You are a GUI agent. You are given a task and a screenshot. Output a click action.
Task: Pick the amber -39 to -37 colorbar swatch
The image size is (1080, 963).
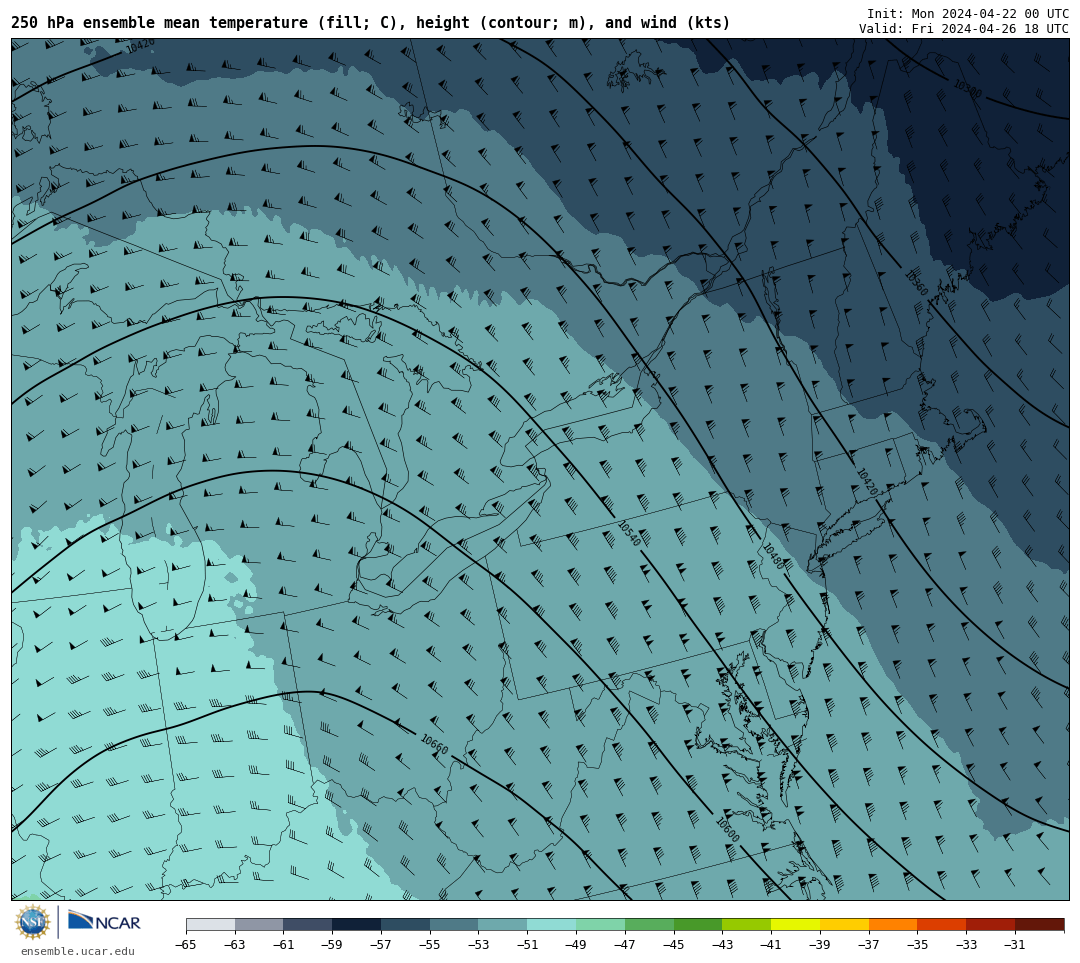tap(844, 925)
